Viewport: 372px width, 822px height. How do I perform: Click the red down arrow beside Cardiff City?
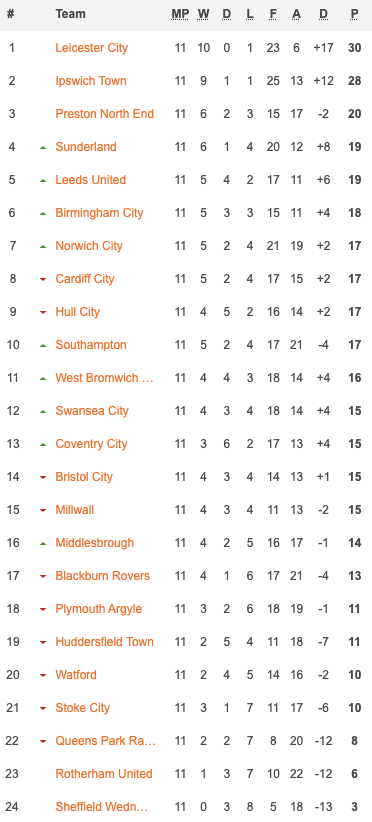point(43,280)
